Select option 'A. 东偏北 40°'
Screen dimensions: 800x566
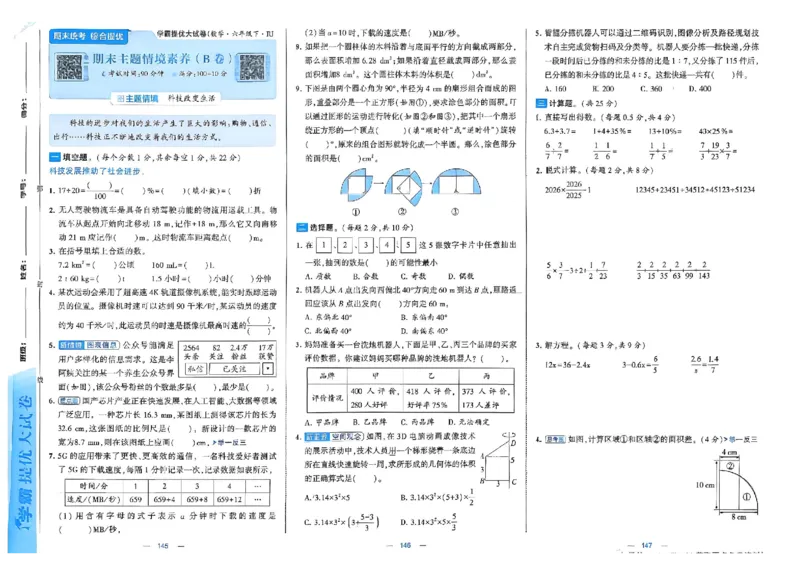pyautogui.click(x=328, y=317)
